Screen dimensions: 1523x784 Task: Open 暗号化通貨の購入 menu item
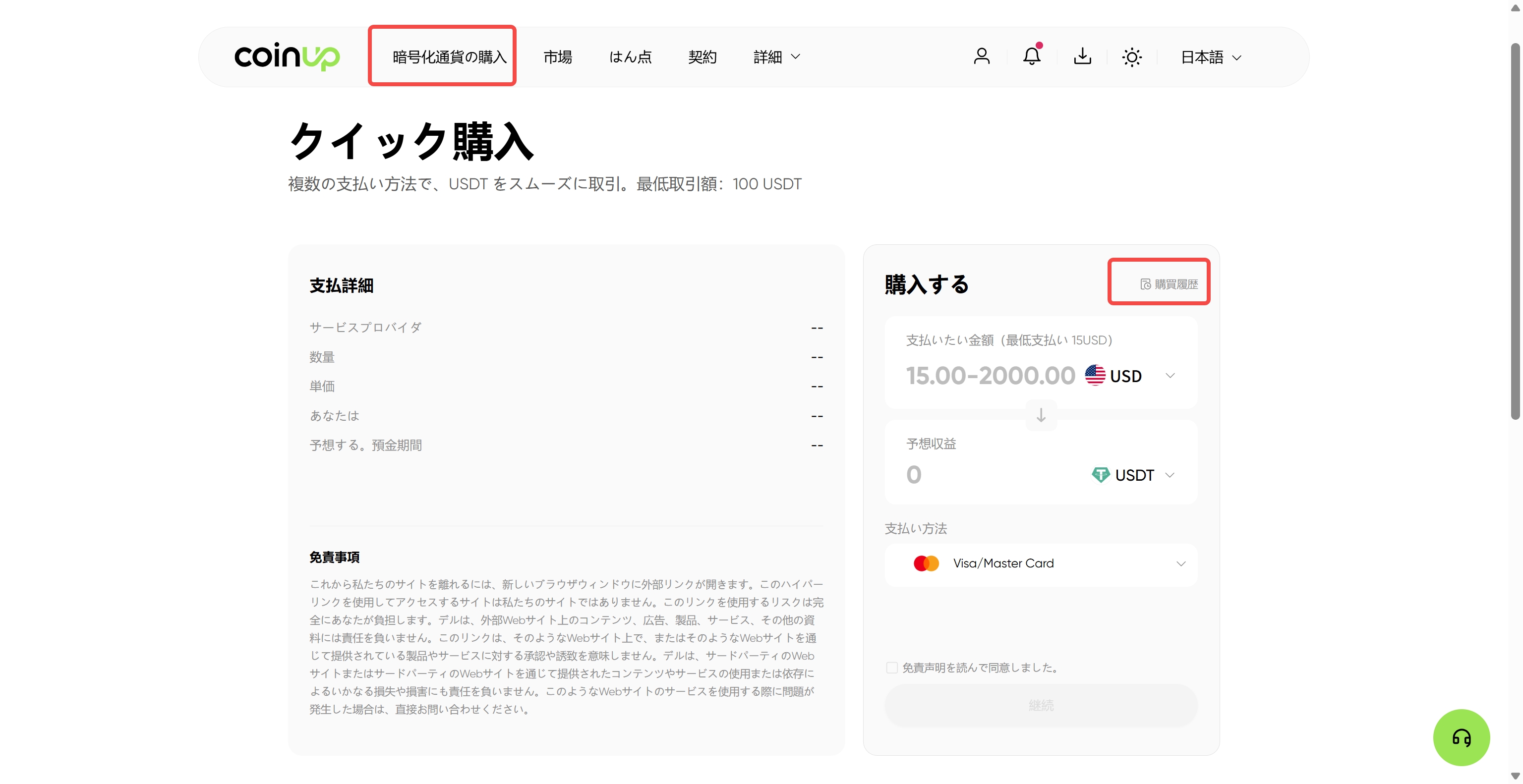coord(449,57)
